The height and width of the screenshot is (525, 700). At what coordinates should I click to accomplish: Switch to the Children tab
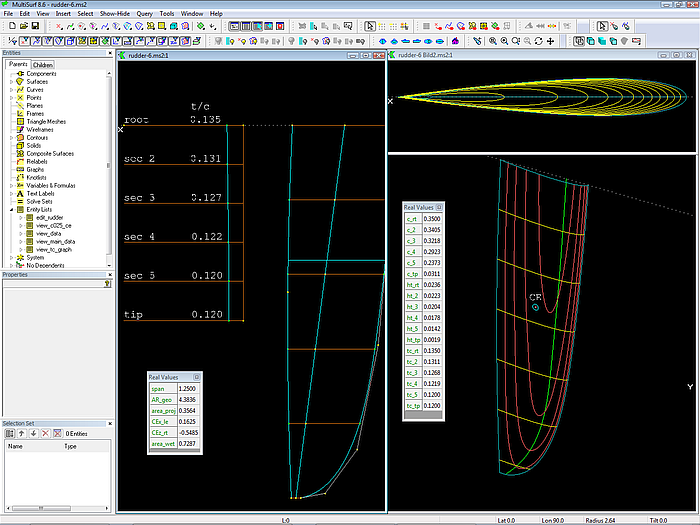(43, 65)
